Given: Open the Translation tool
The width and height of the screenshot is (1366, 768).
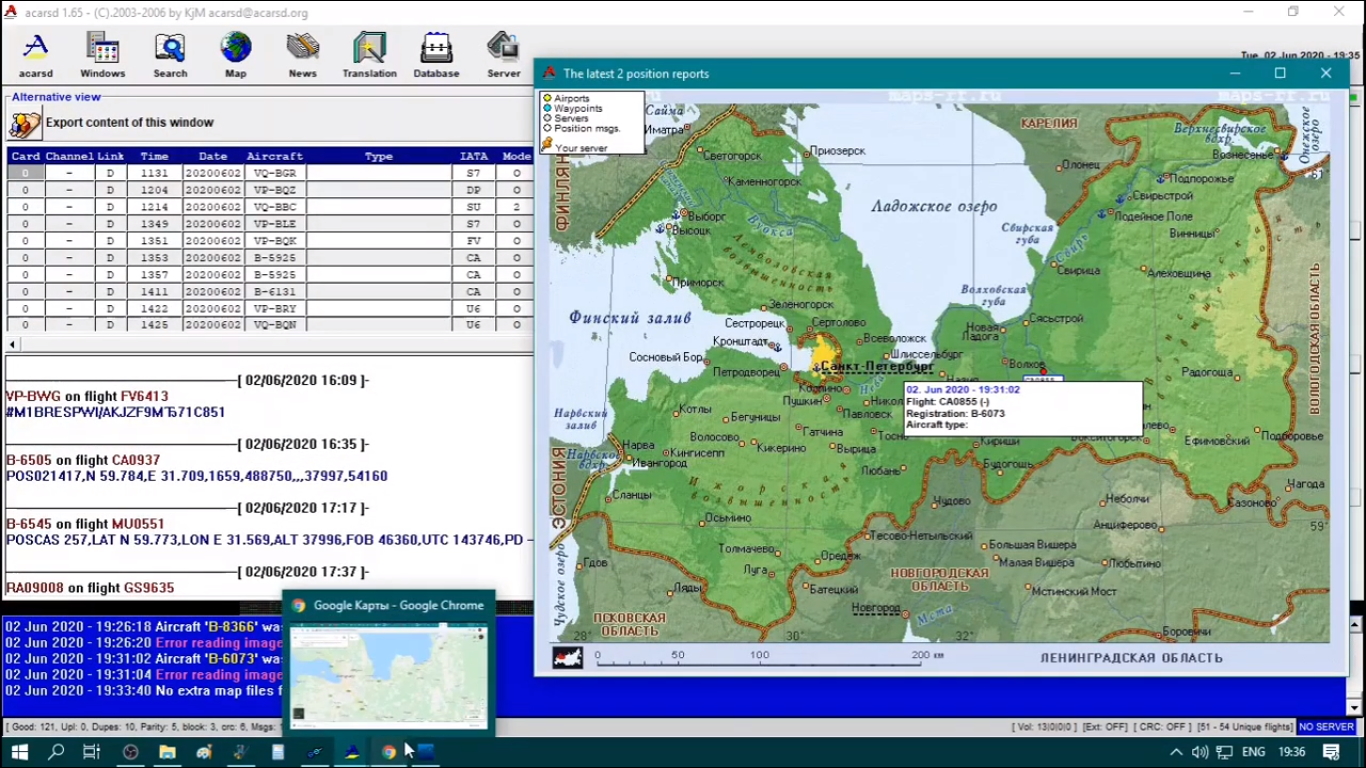Looking at the screenshot, I should coord(369,55).
